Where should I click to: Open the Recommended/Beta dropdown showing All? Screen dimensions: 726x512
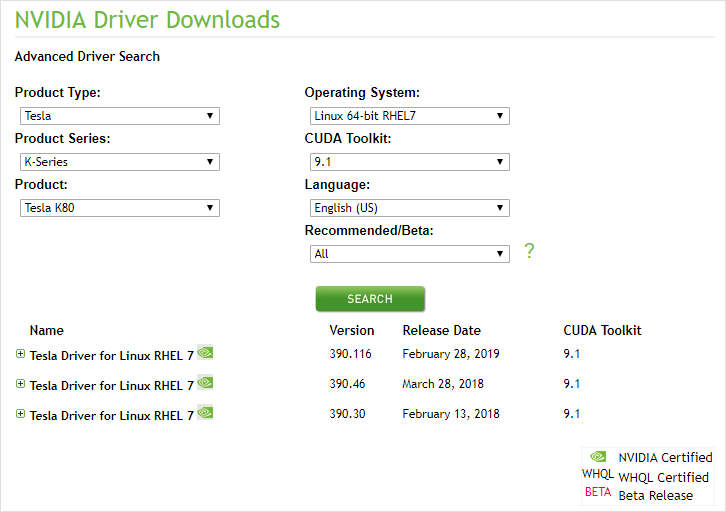click(x=410, y=254)
